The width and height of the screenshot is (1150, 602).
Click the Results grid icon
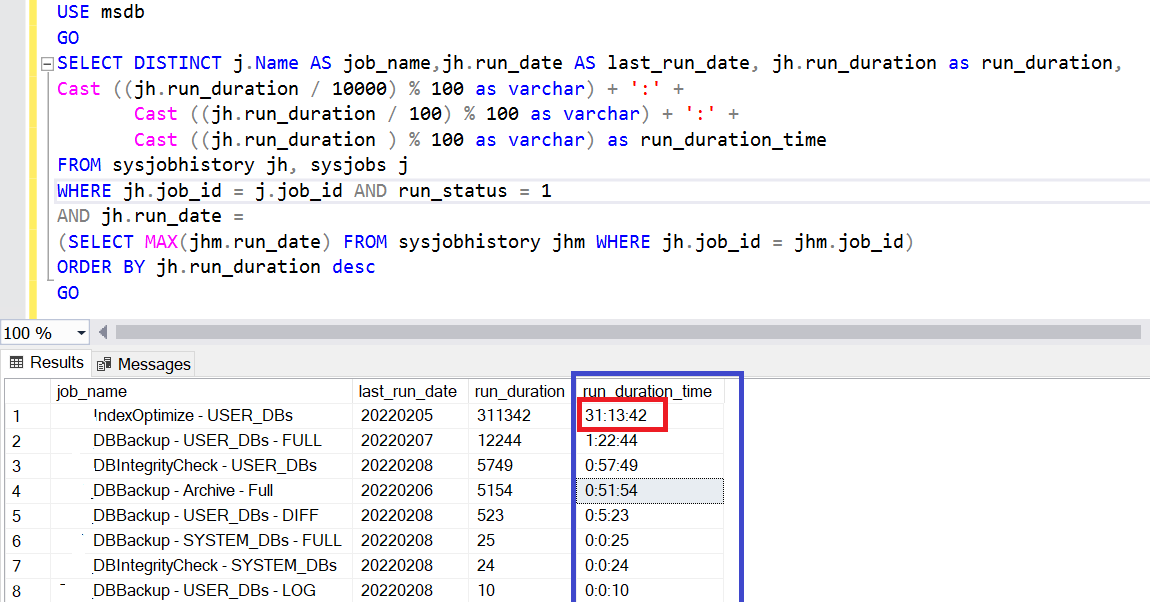[x=16, y=362]
